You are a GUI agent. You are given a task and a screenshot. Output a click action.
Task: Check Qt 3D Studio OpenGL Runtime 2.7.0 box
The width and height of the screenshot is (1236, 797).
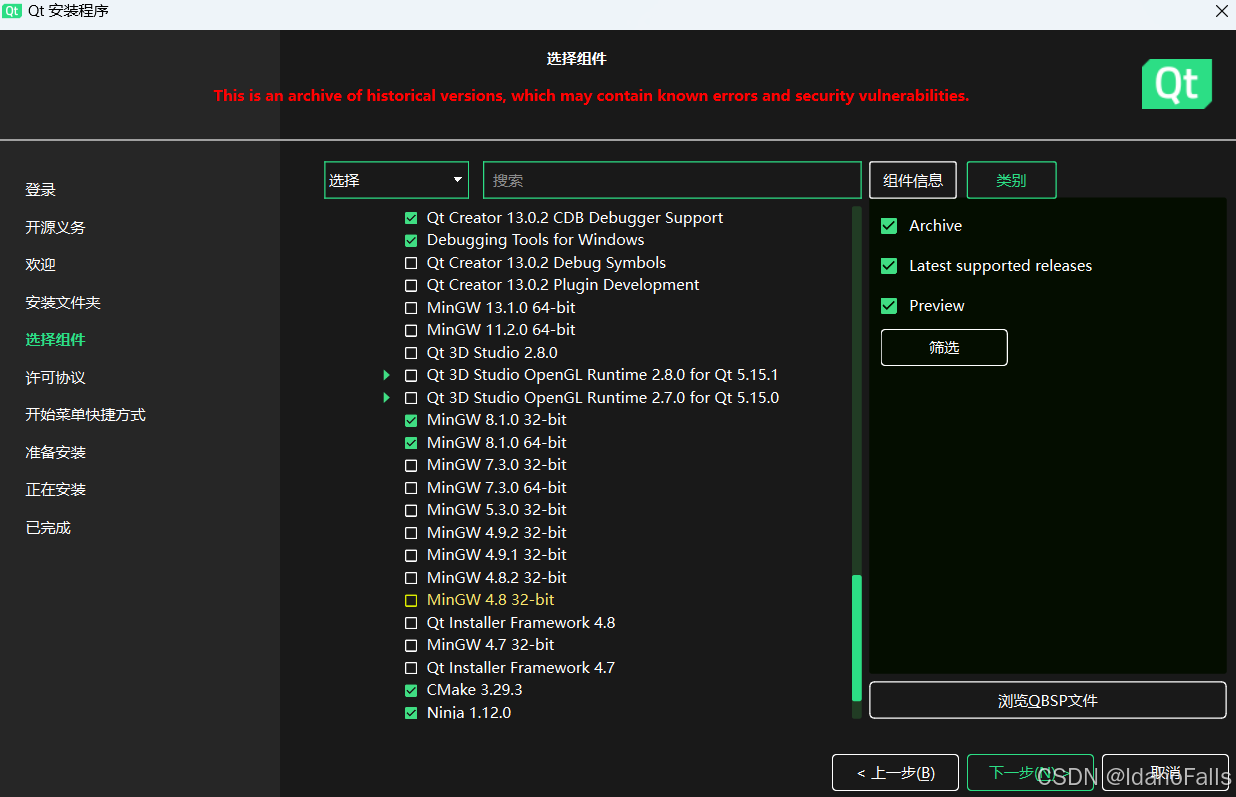pos(411,398)
